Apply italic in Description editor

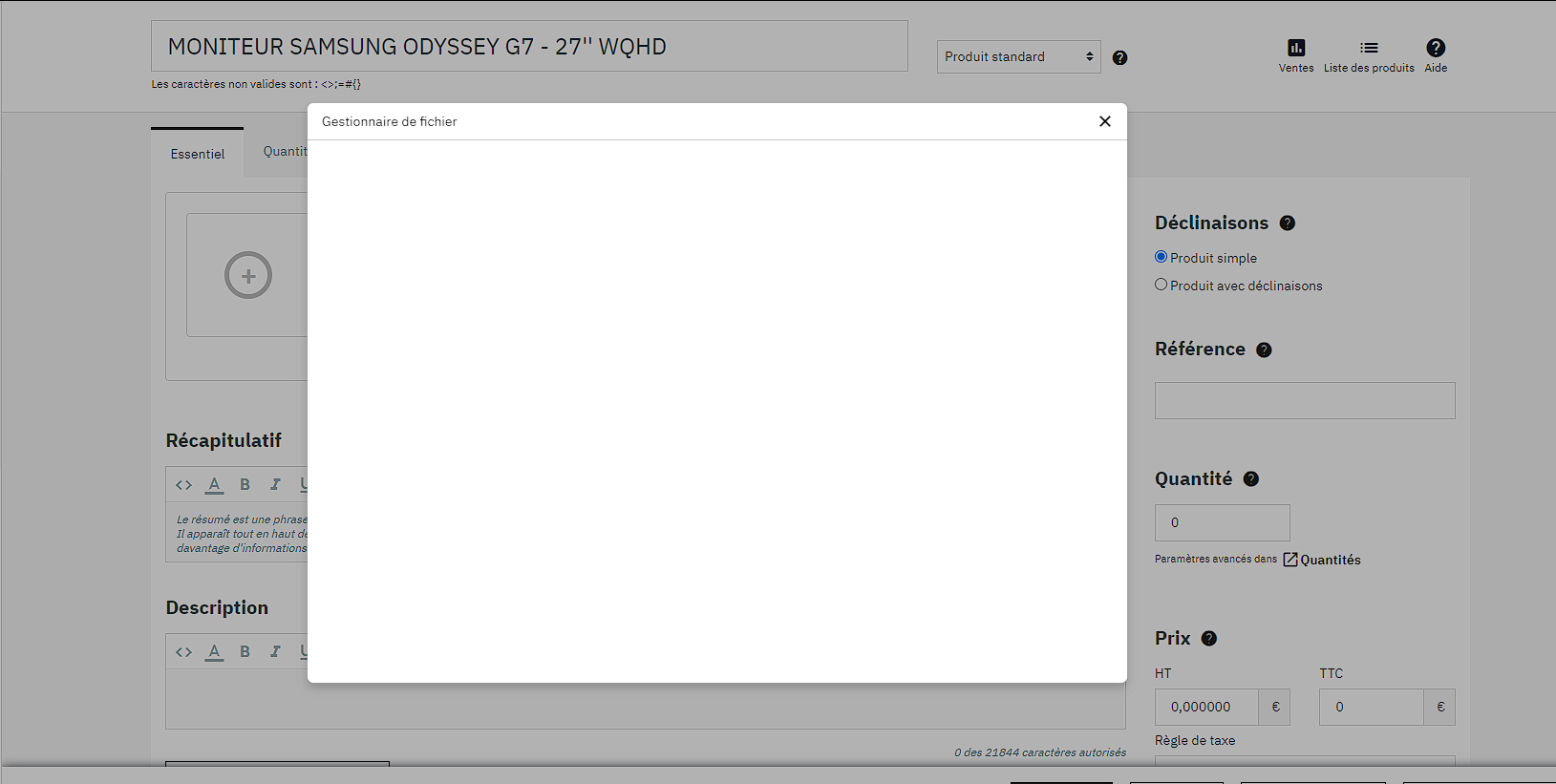[275, 652]
